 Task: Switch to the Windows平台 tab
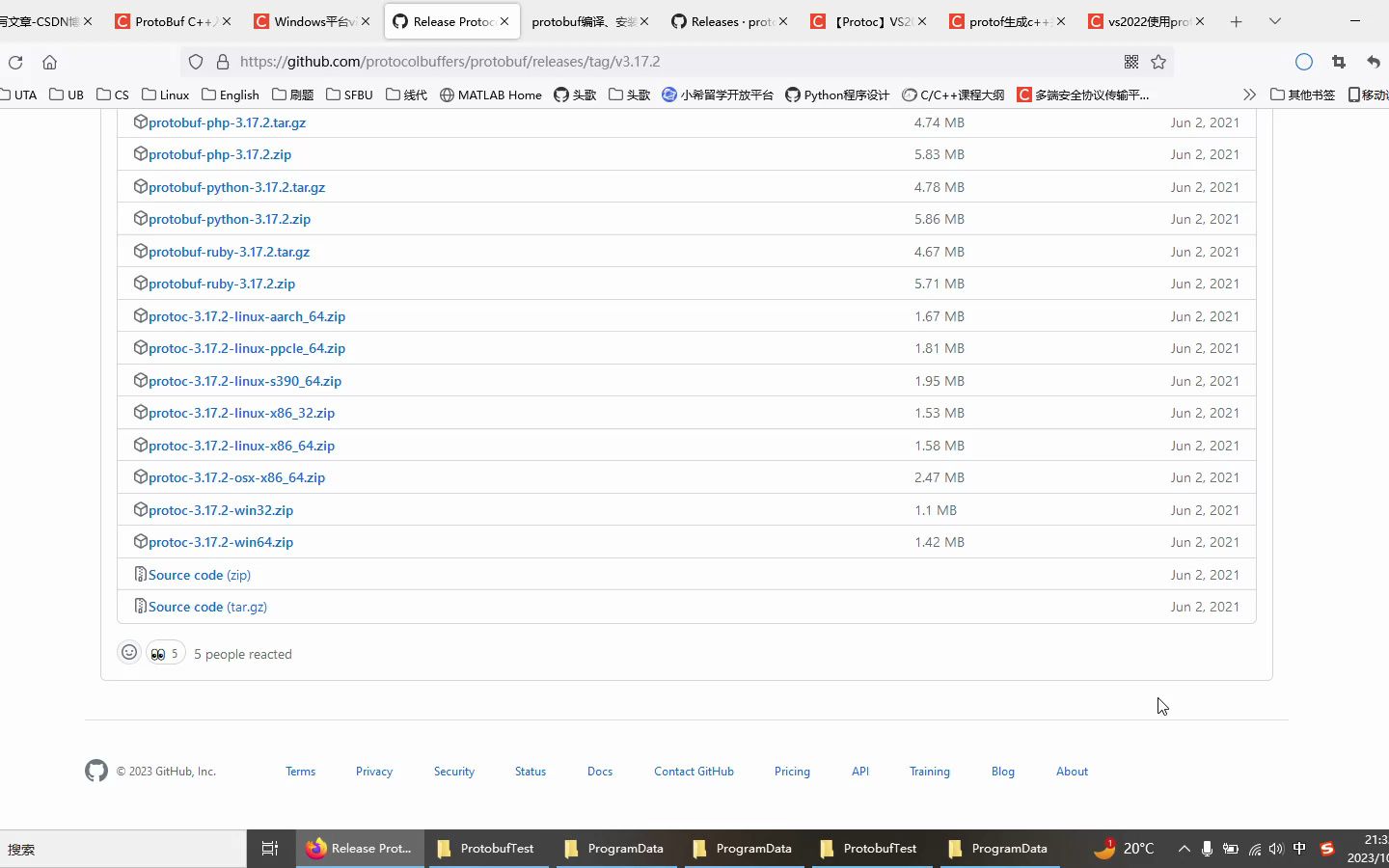[313, 21]
